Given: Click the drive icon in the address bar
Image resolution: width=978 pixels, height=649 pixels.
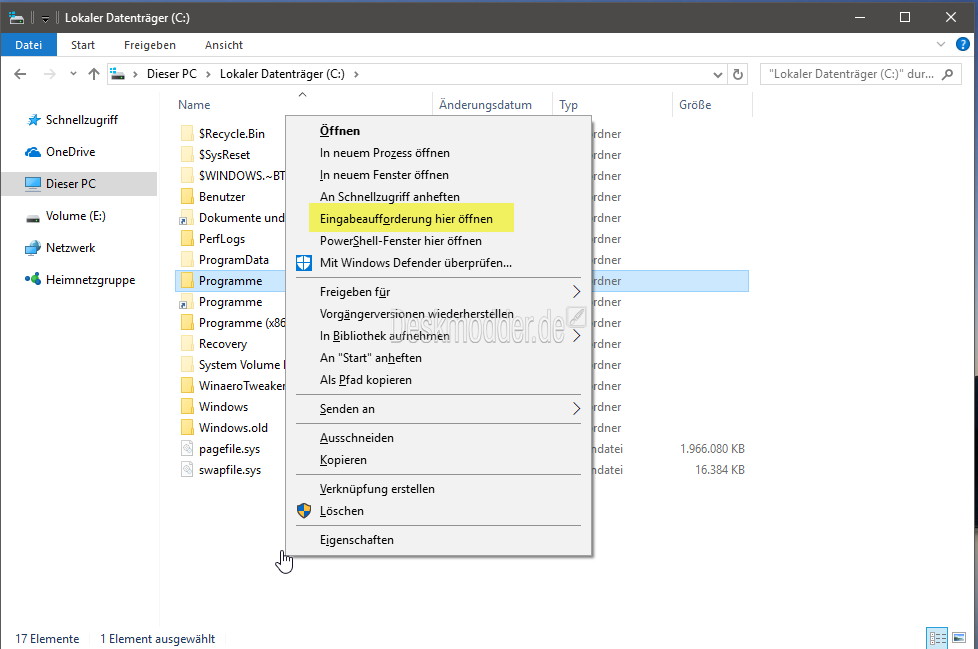Looking at the screenshot, I should (118, 74).
